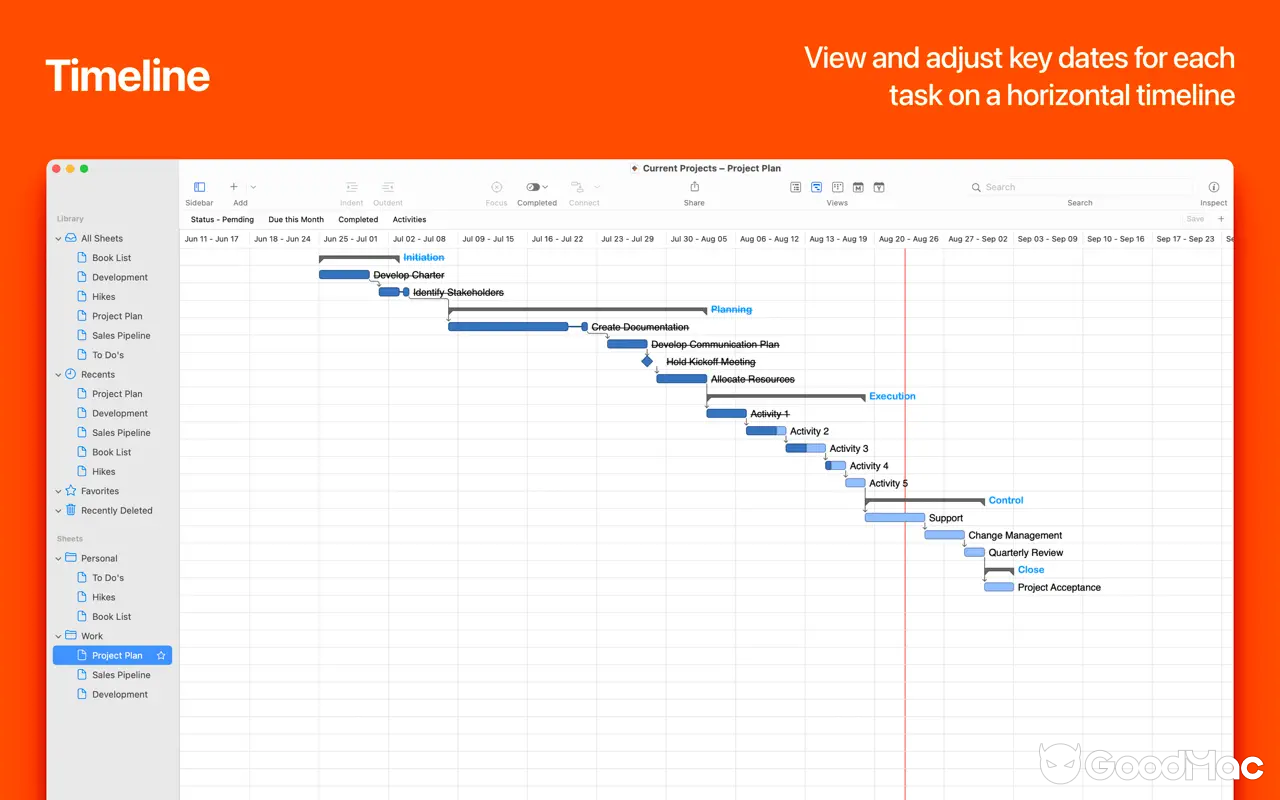Toggle Focus mode

pyautogui.click(x=496, y=187)
